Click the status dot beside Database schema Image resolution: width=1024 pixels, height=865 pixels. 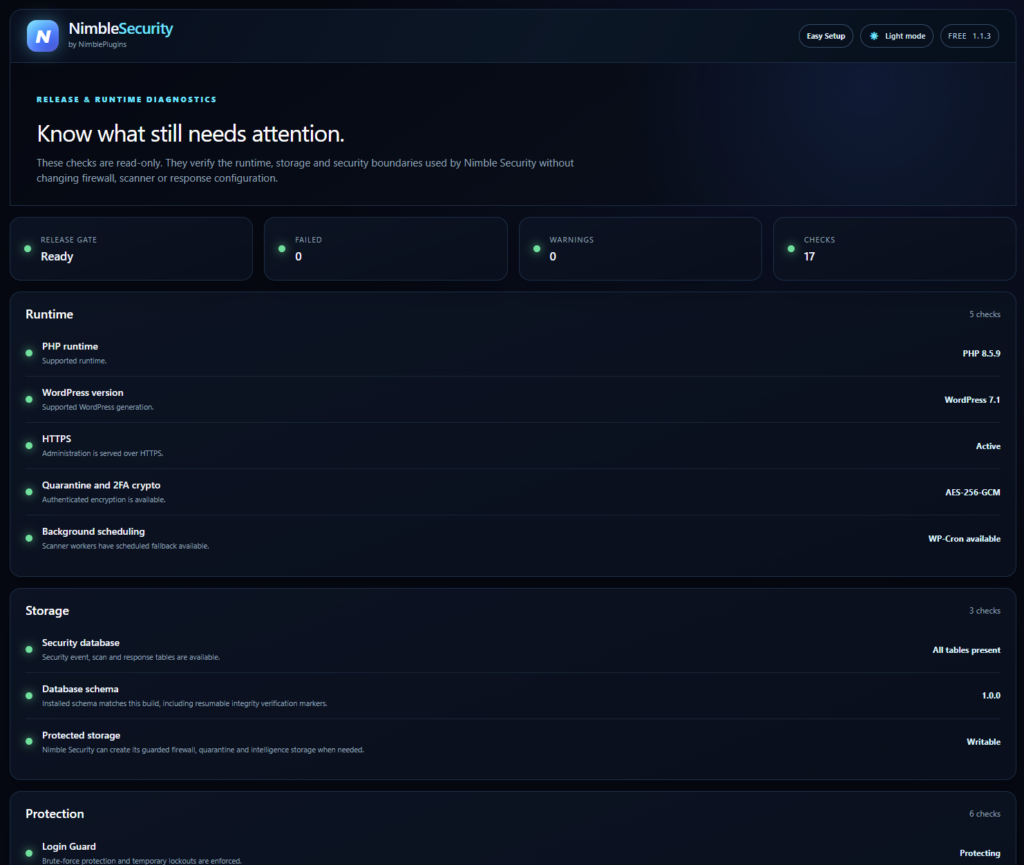tap(29, 696)
